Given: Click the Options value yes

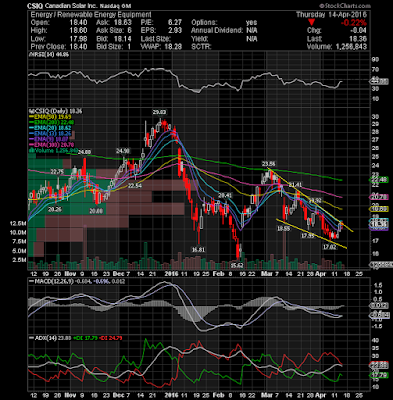Looking at the screenshot, I should [x=252, y=23].
